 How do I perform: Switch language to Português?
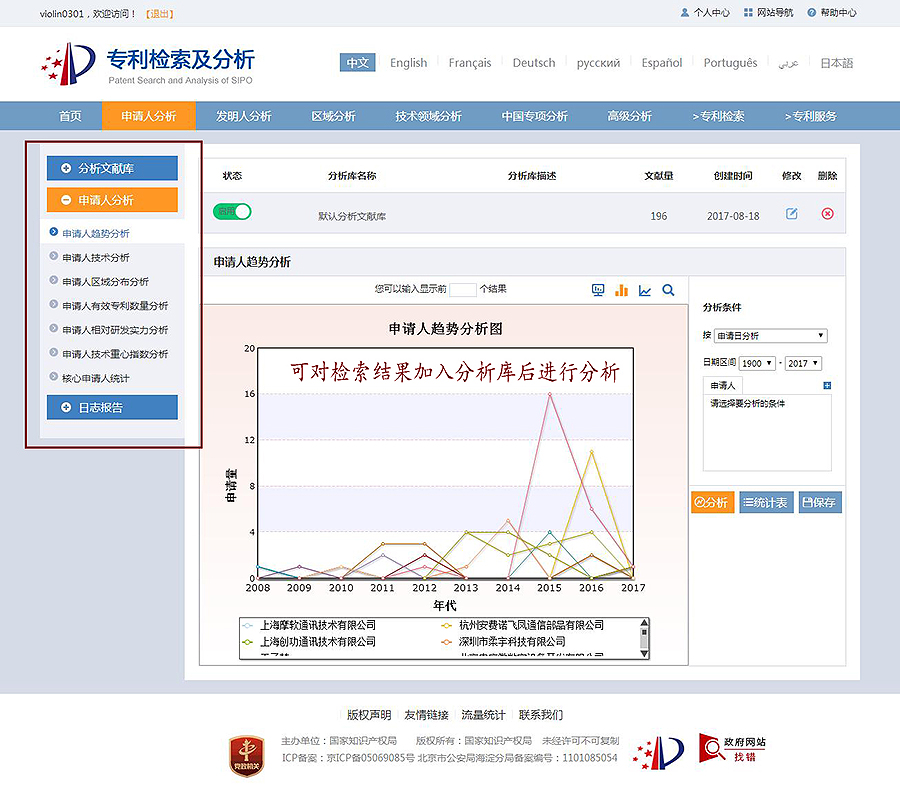(x=730, y=63)
